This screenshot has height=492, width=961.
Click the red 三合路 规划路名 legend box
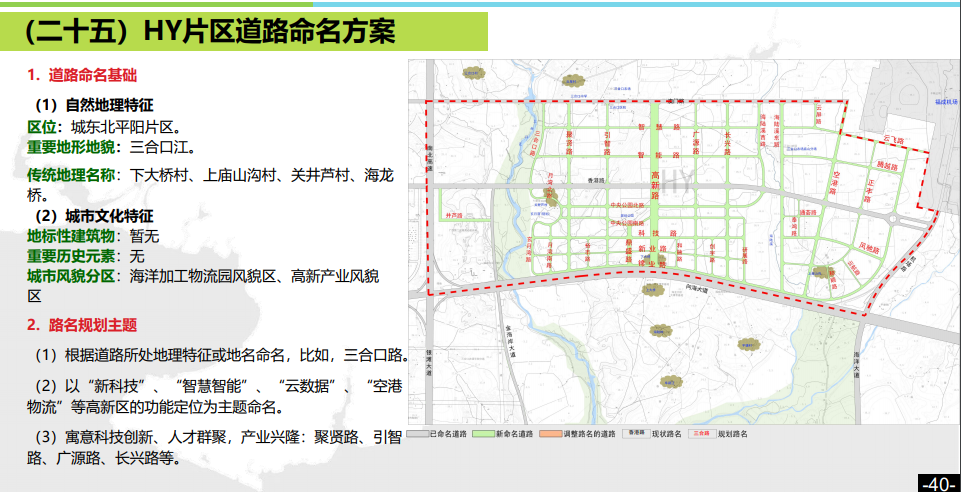click(x=701, y=434)
